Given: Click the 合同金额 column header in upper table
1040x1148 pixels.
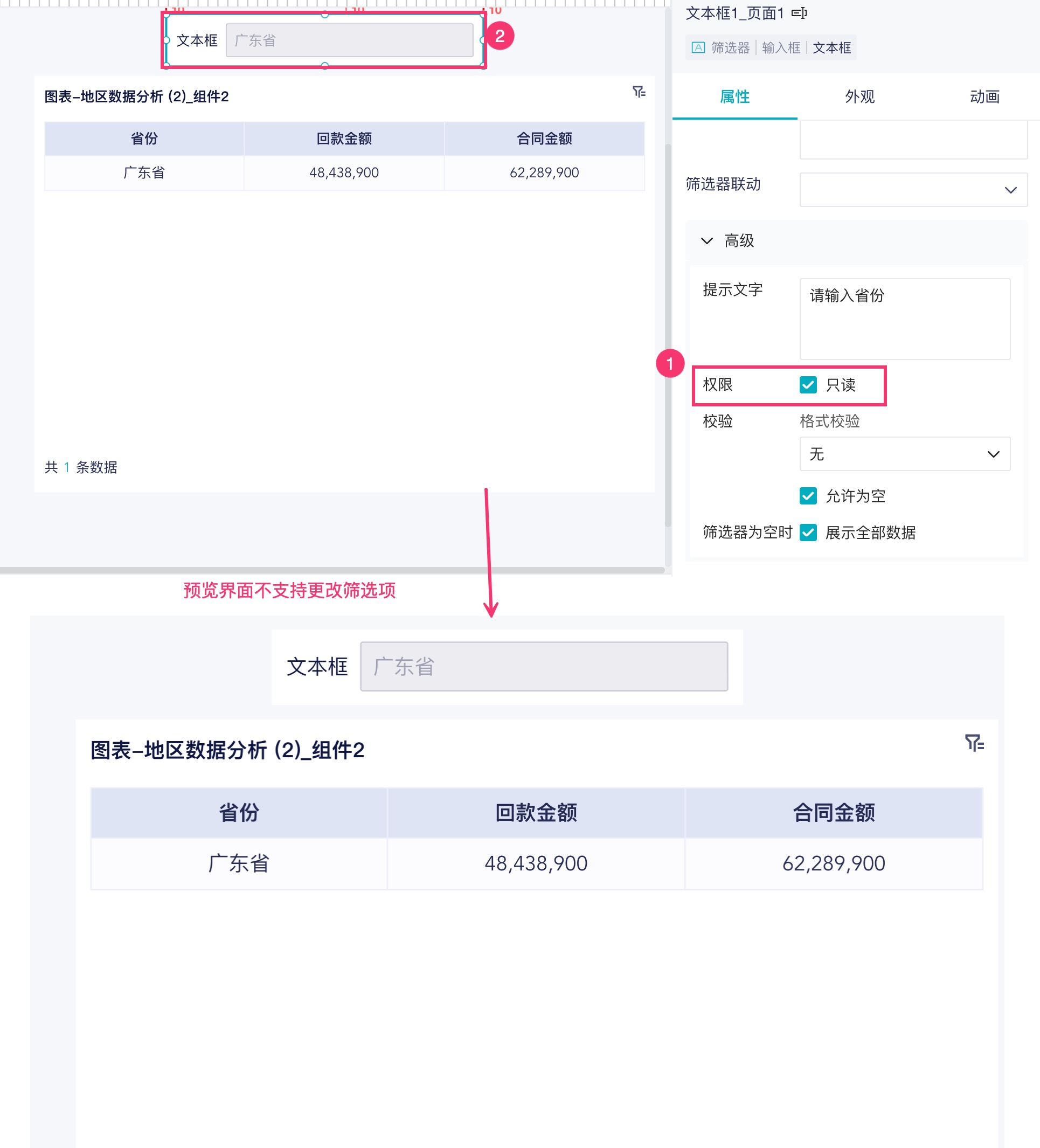Looking at the screenshot, I should [544, 139].
